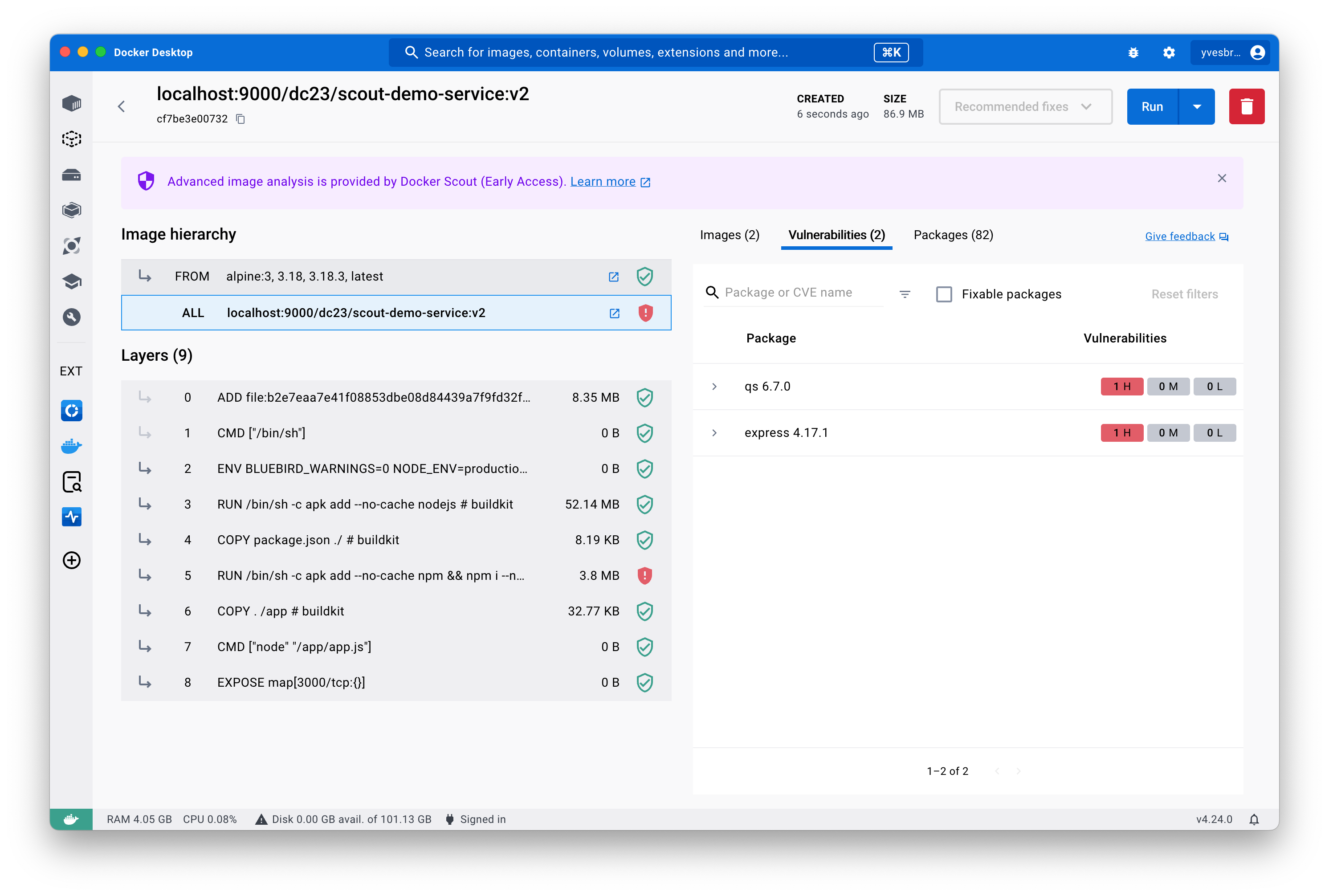The image size is (1329, 896).
Task: Select layer 8 EXPOSE map[3000/tcp]
Action: pos(396,682)
